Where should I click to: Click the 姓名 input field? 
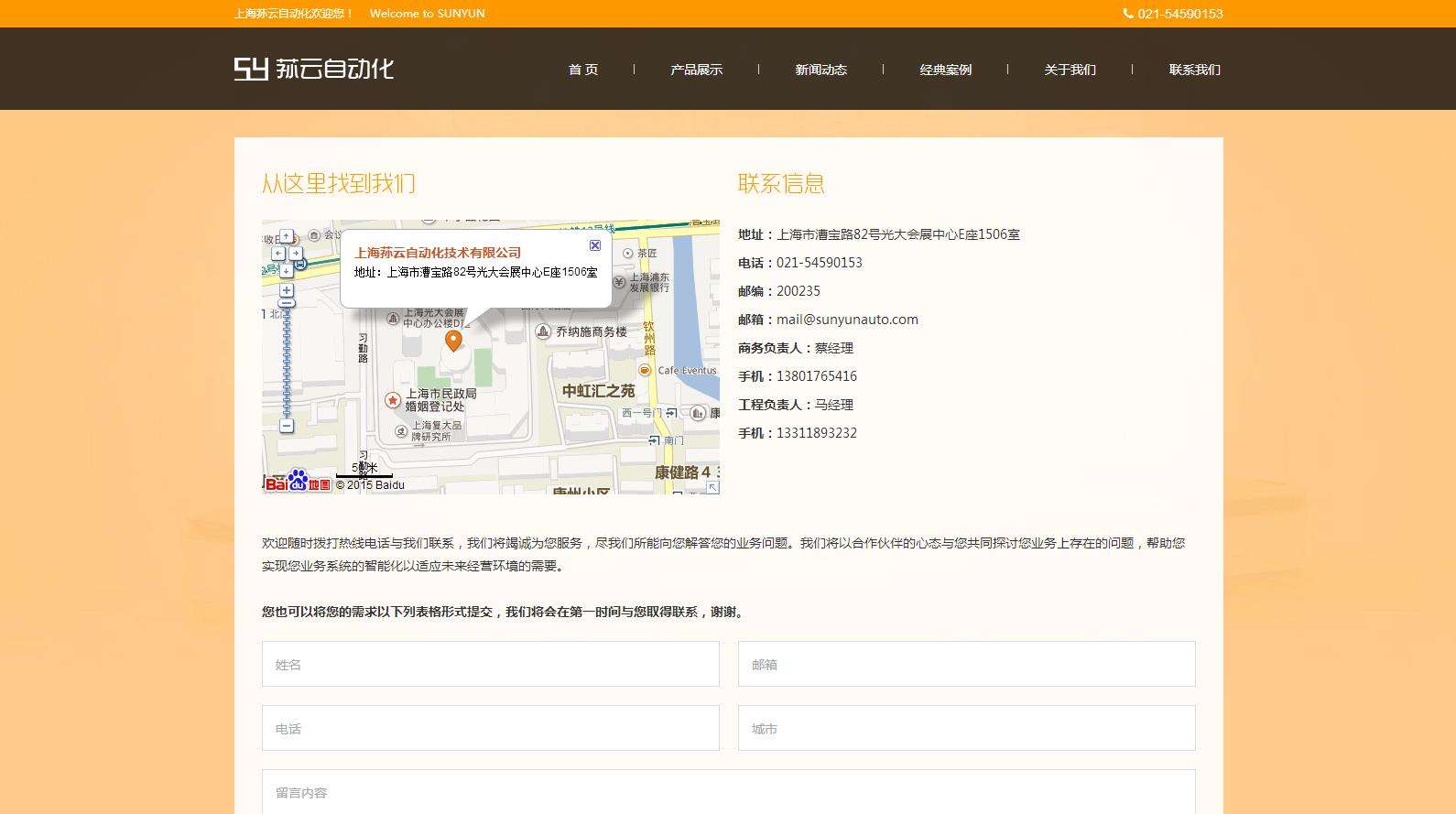[x=490, y=664]
